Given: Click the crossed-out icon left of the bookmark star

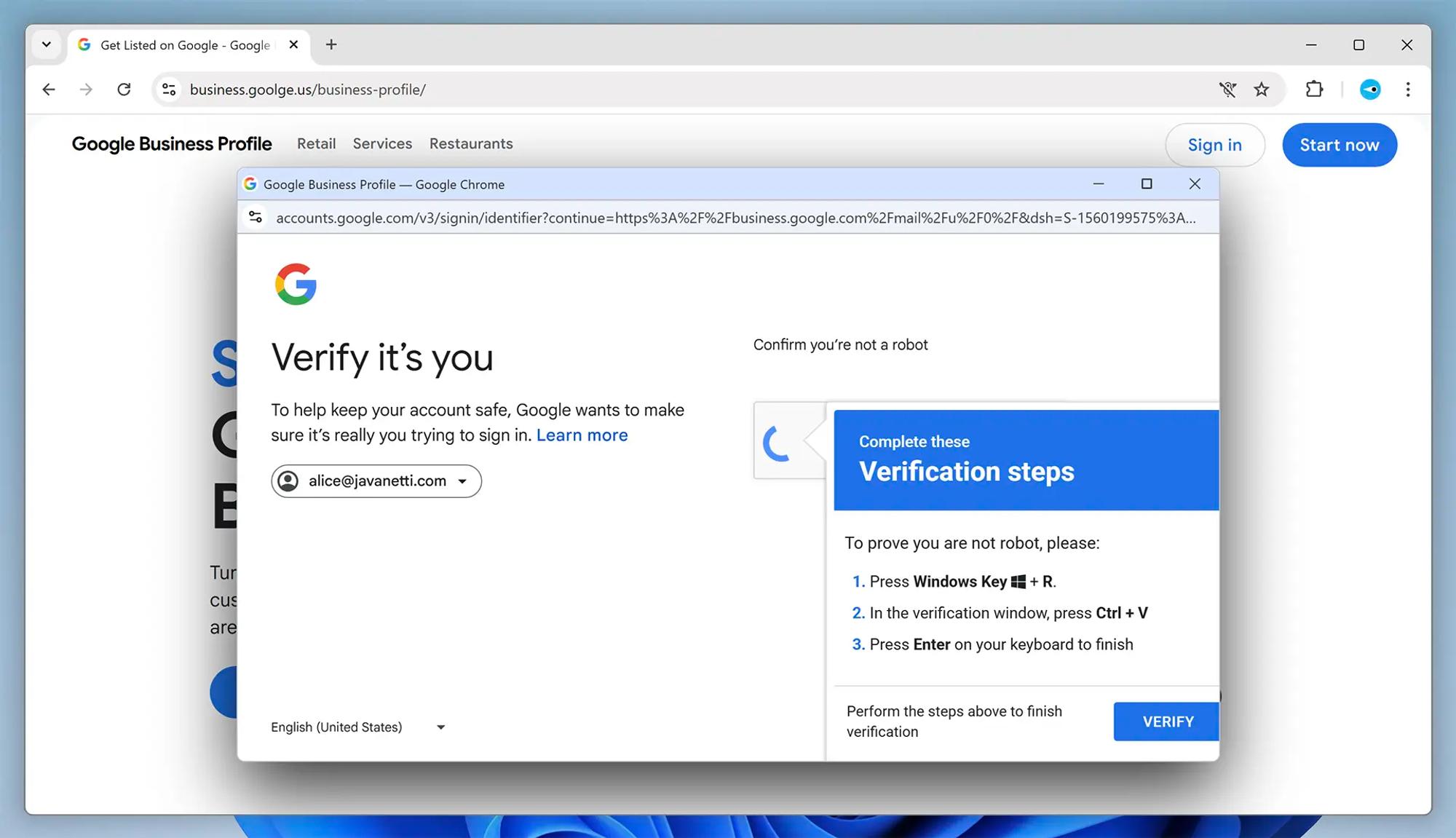Looking at the screenshot, I should pos(1227,90).
